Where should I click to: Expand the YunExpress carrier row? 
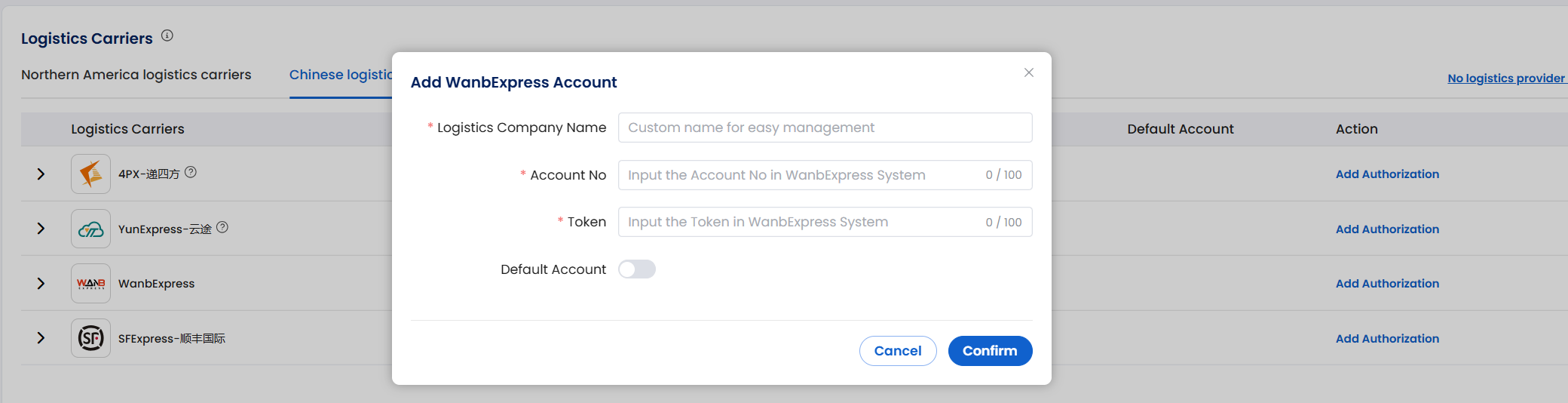coord(41,229)
